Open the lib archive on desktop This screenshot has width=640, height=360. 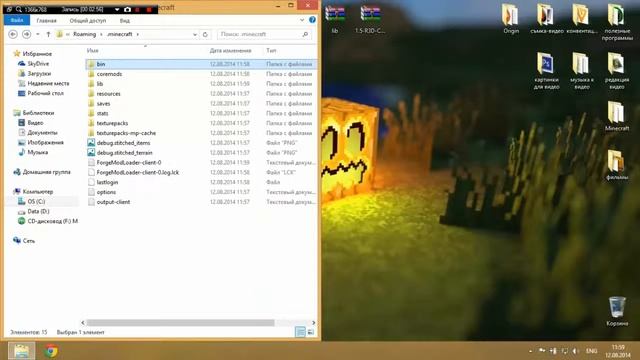[335, 19]
